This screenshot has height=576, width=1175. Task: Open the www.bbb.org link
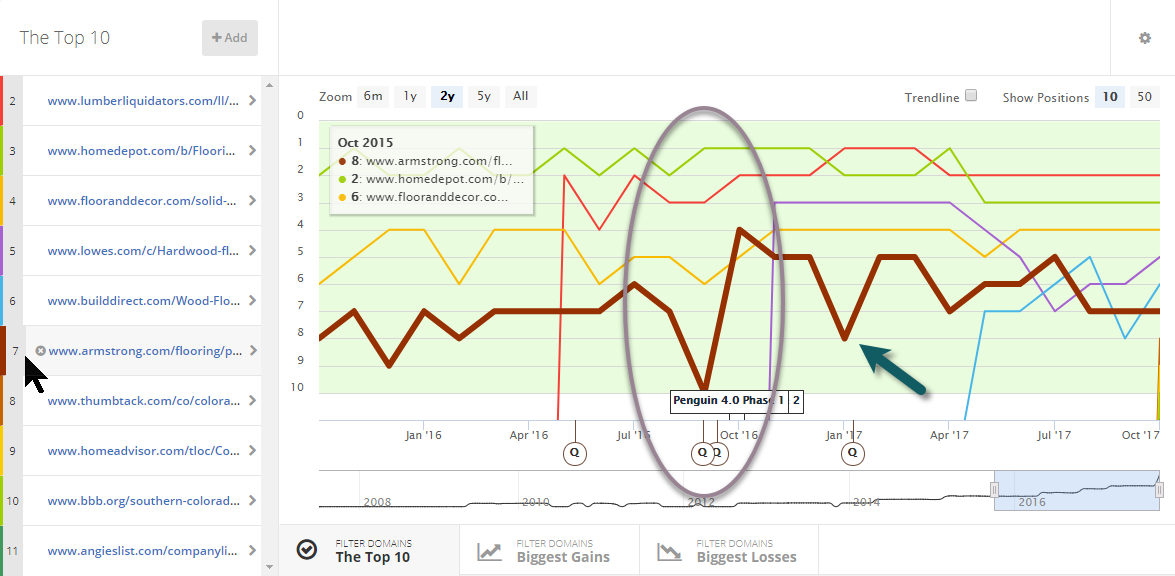143,500
